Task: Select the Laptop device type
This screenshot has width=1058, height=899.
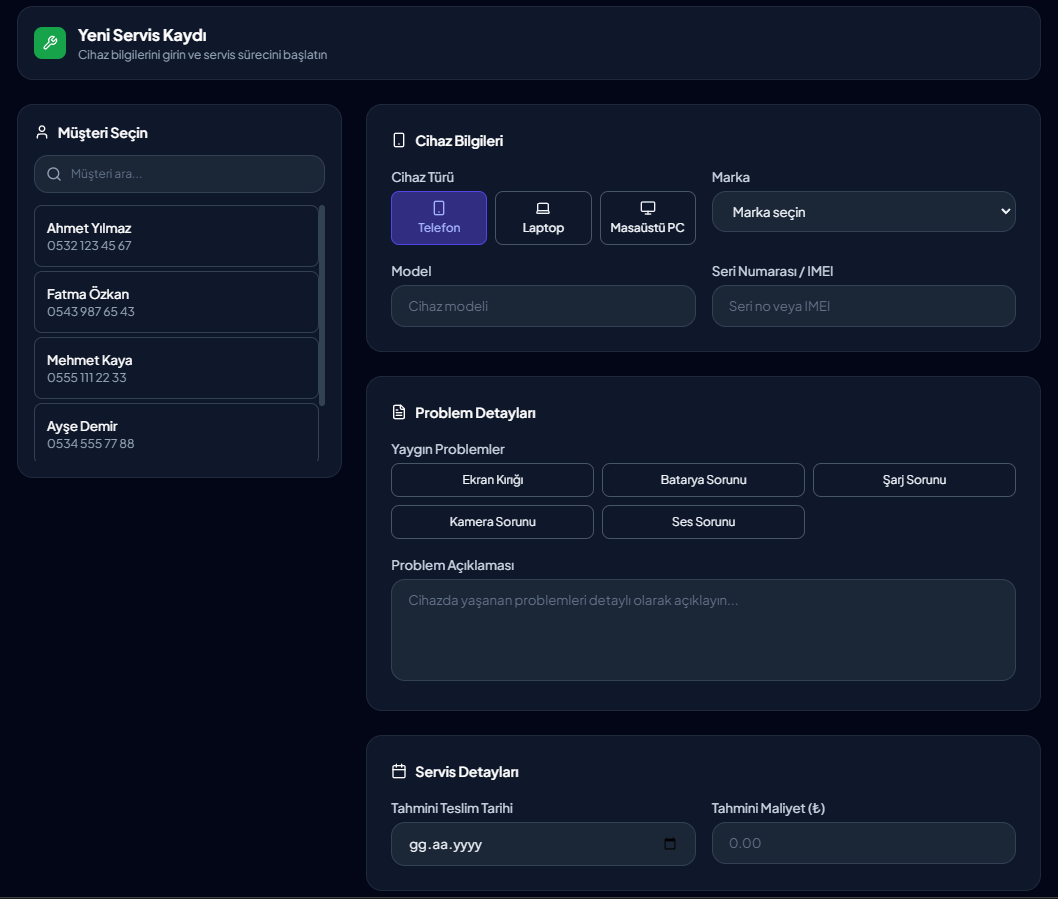Action: point(543,218)
